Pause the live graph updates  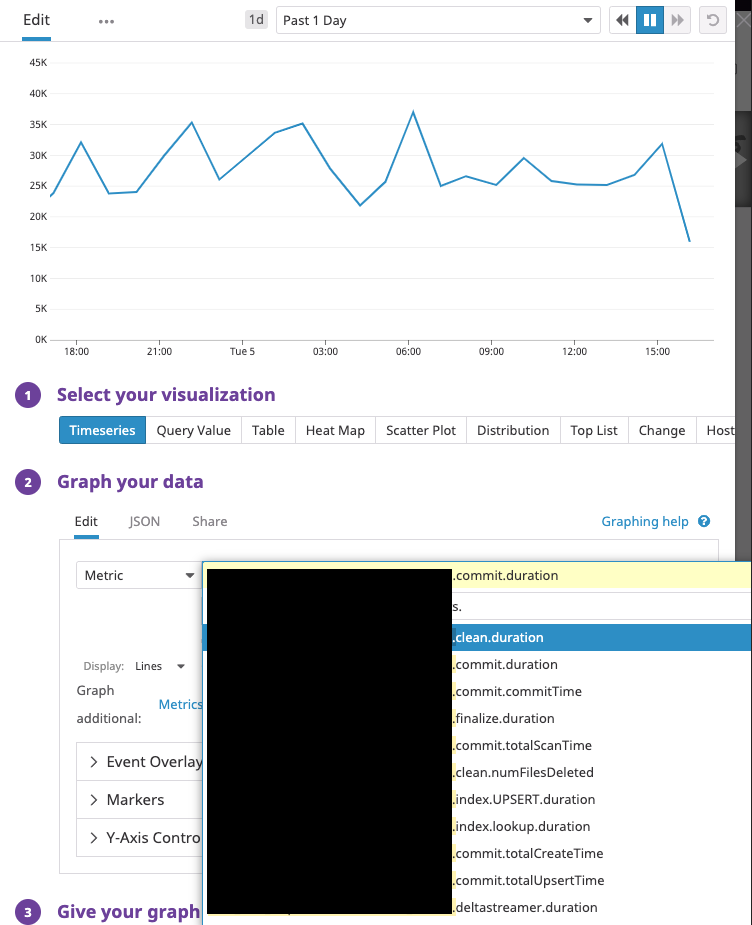click(650, 20)
